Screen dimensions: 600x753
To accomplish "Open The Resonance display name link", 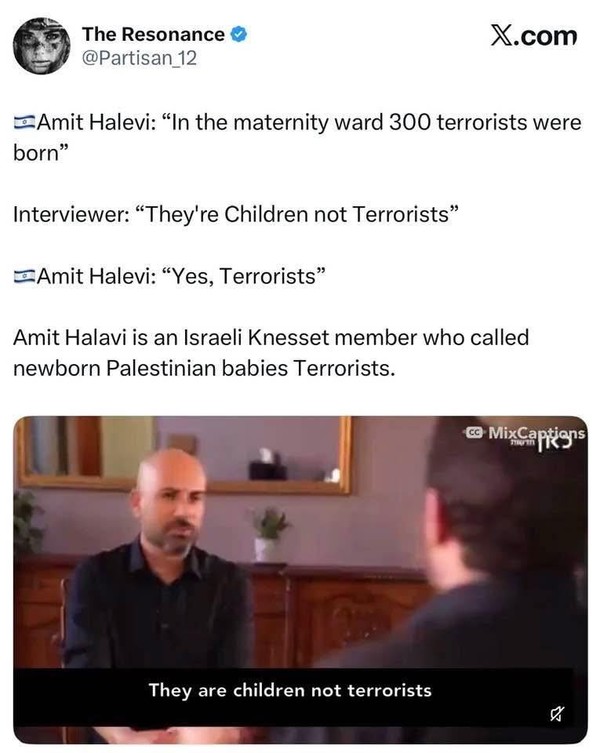I will point(153,35).
